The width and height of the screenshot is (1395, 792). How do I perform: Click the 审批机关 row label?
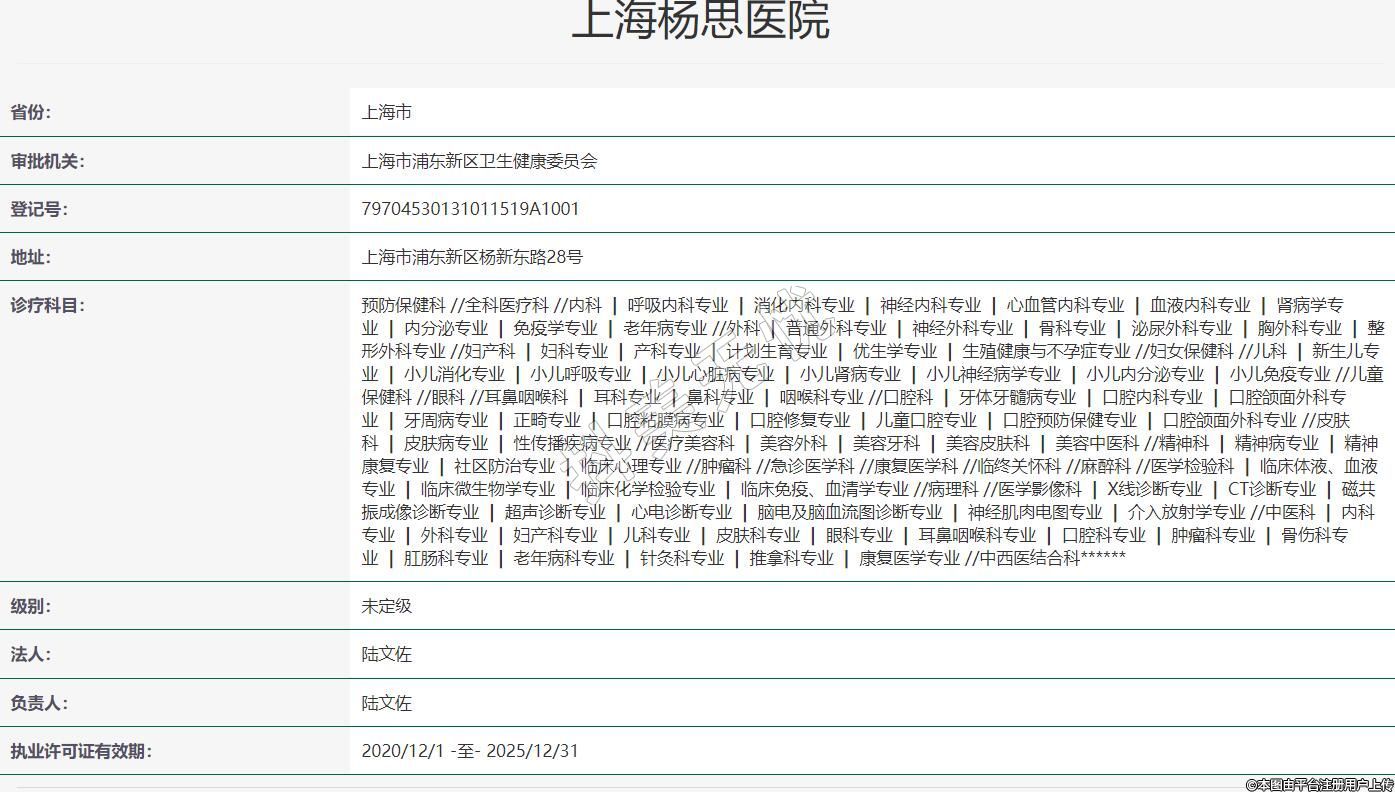pos(47,162)
